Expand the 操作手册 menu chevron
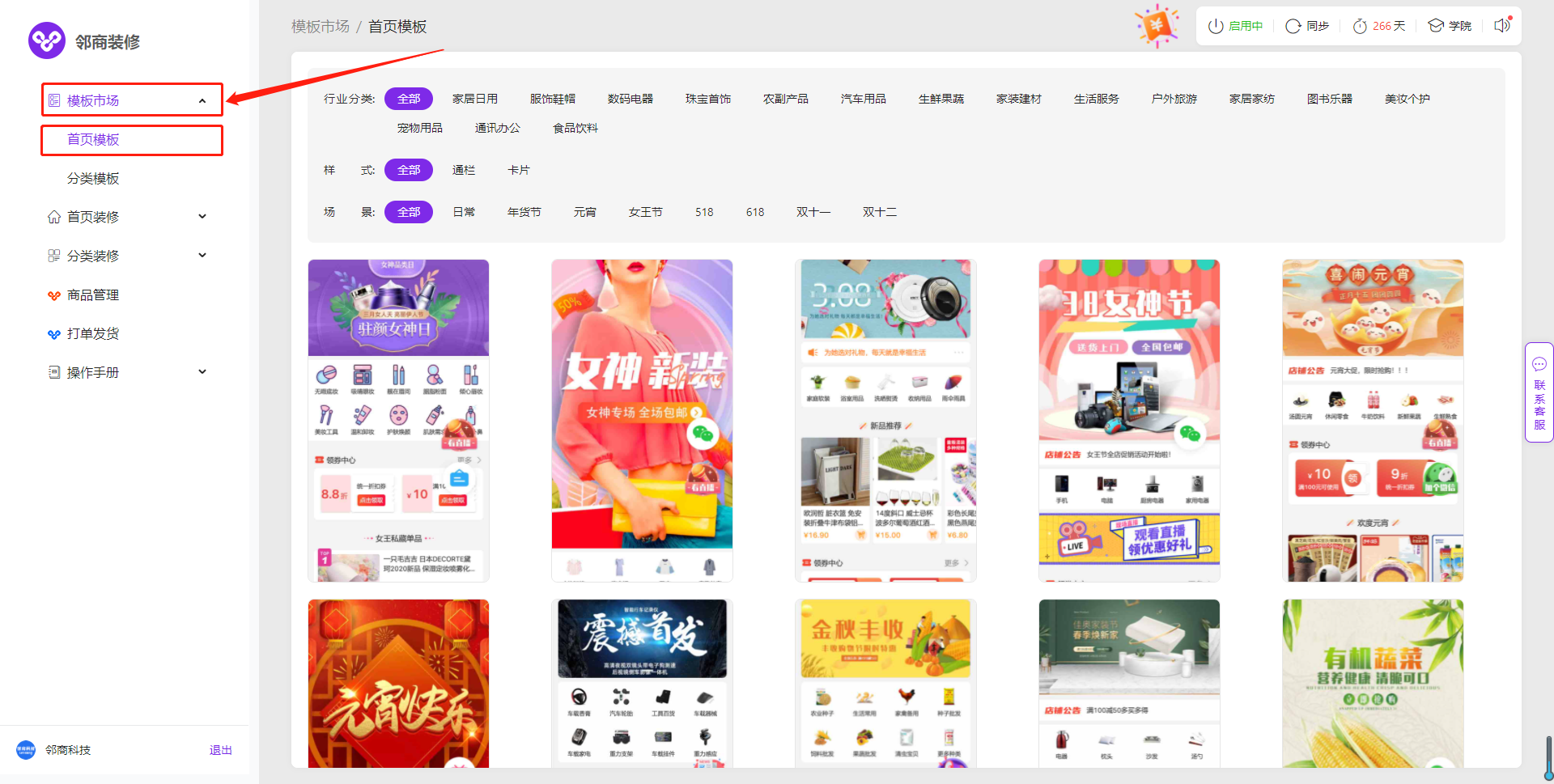Image resolution: width=1554 pixels, height=784 pixels. click(202, 372)
